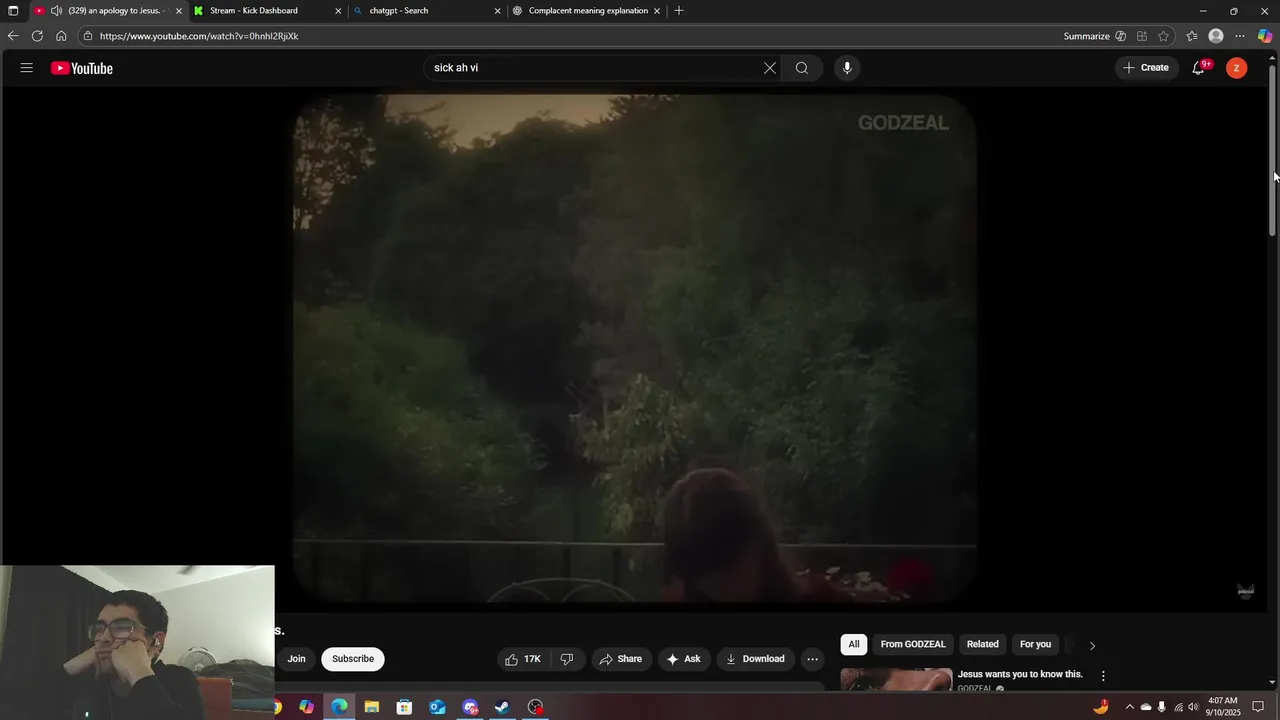Go to the YouTube home logo

pyautogui.click(x=82, y=68)
